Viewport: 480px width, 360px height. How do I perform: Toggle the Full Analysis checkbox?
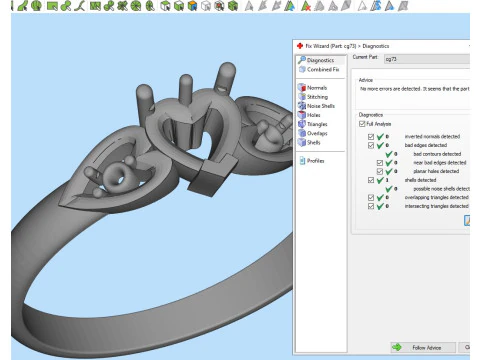(x=362, y=124)
